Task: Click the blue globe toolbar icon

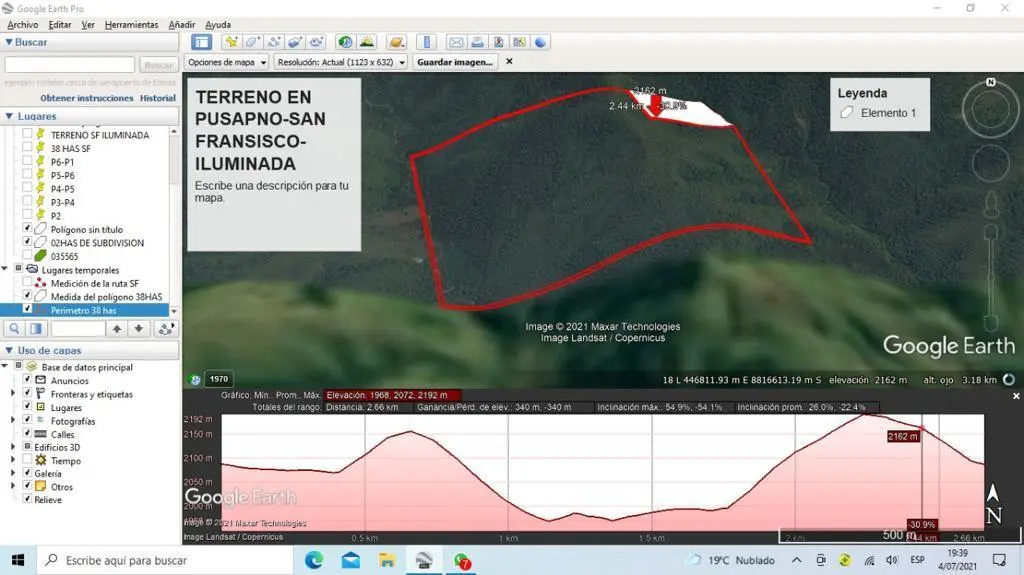Action: pos(540,42)
